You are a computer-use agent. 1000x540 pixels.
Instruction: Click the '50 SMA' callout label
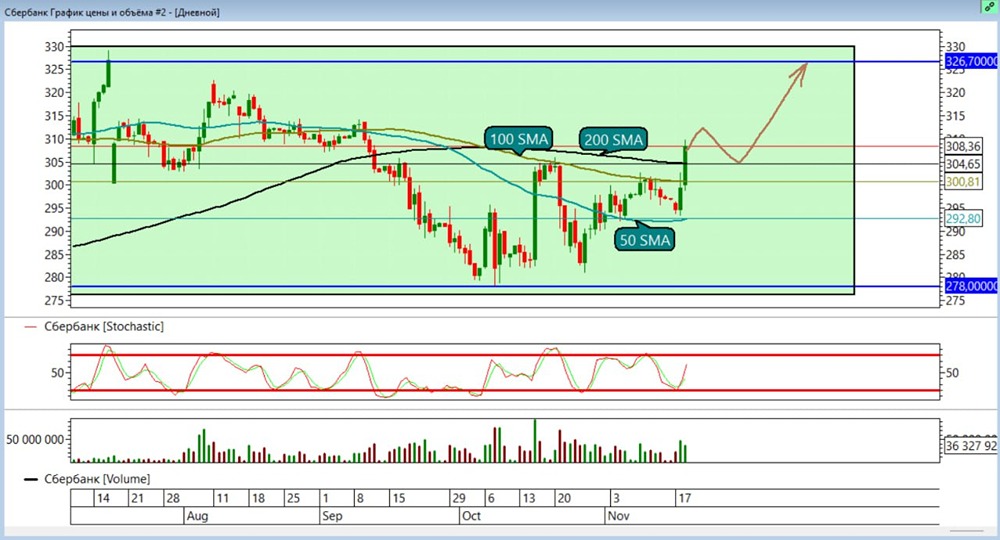click(x=645, y=240)
